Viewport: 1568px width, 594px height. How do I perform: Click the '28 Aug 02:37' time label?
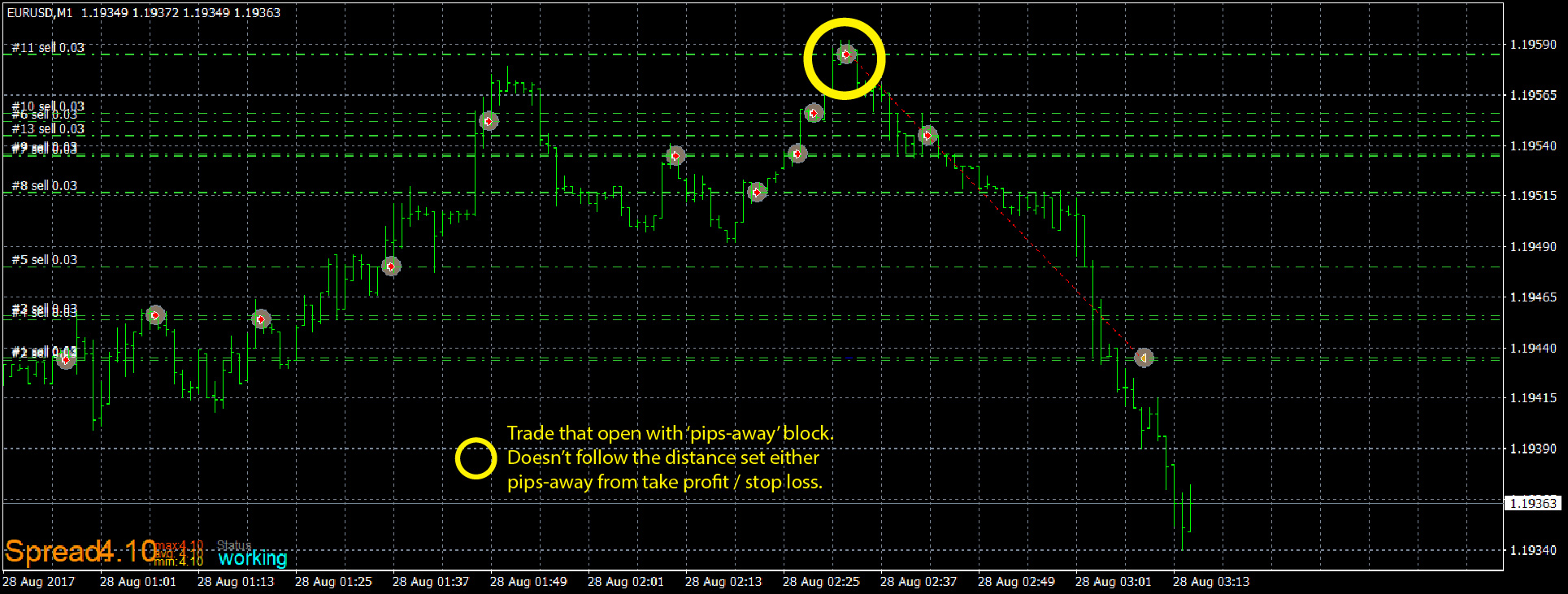[919, 581]
